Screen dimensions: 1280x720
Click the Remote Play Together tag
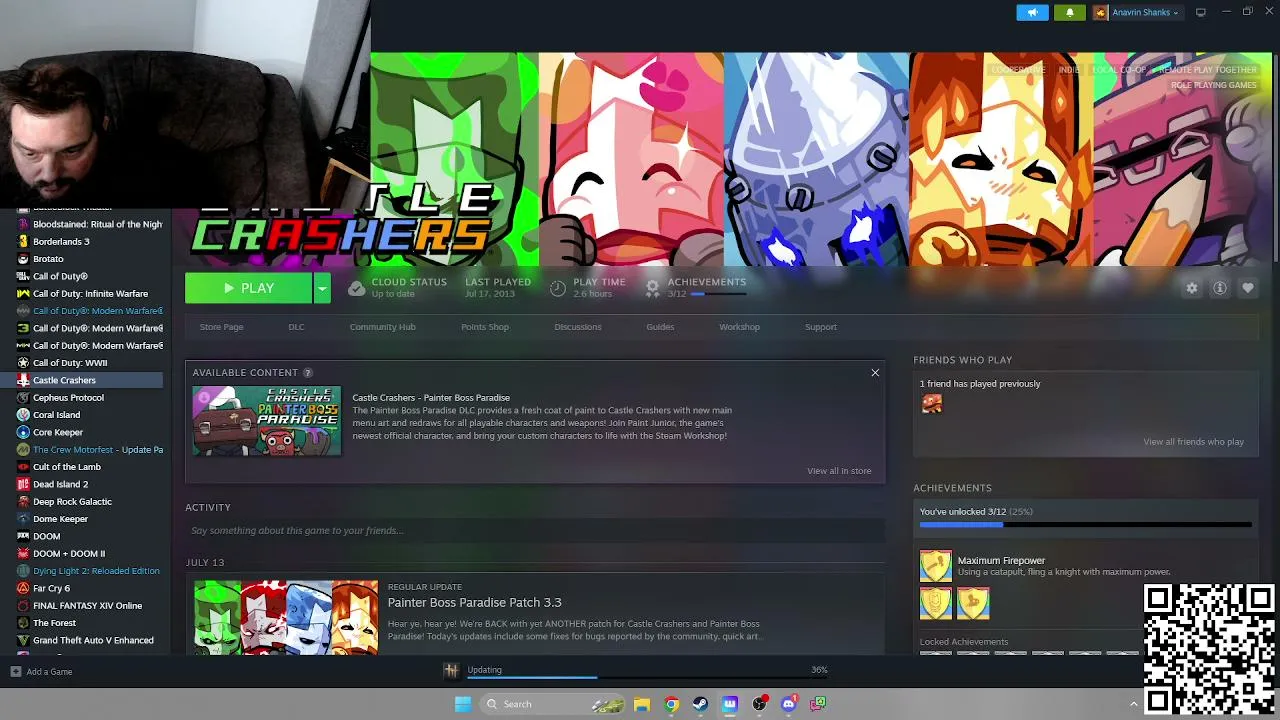click(1207, 70)
